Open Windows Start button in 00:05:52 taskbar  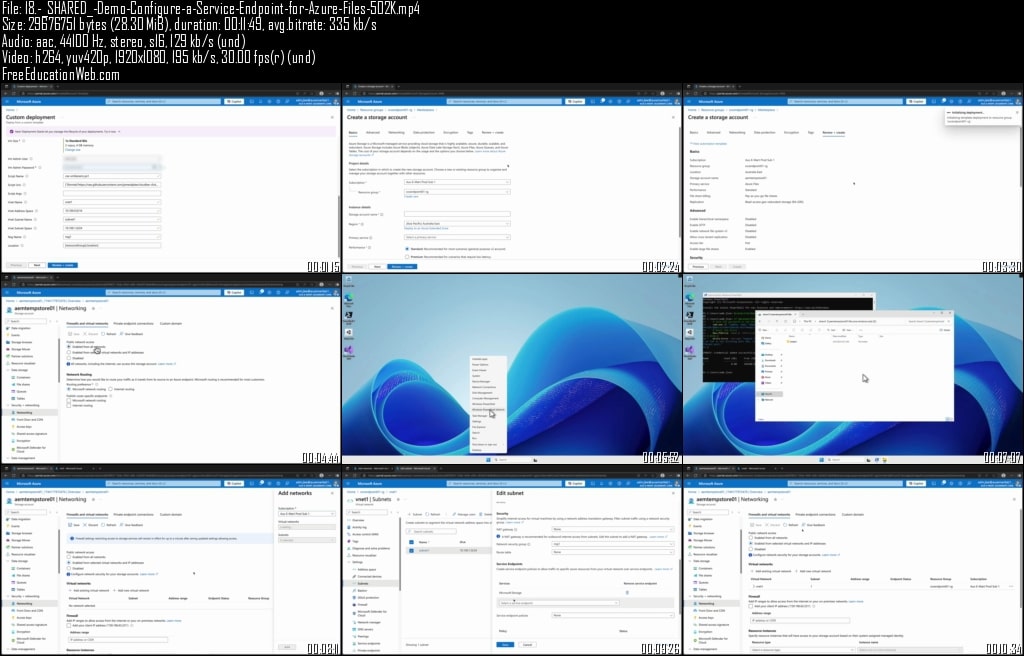pos(487,460)
